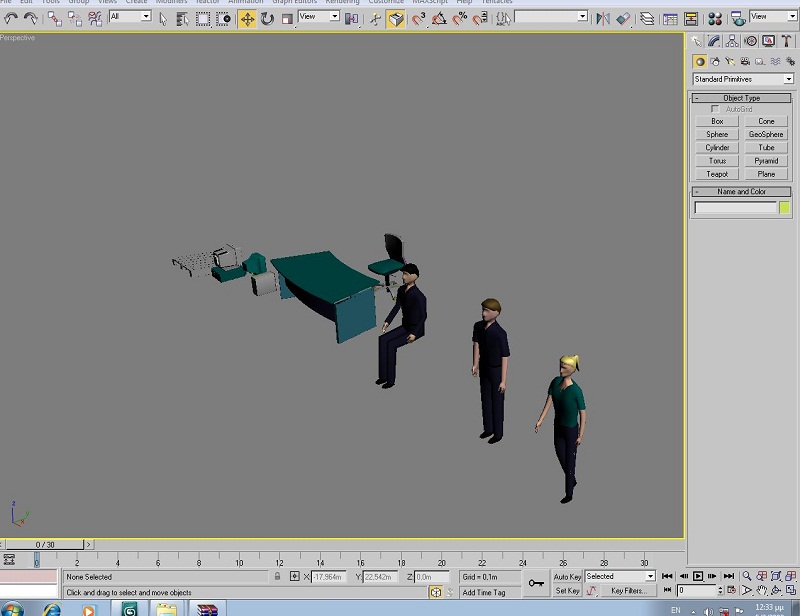Click the green object color swatch
The image size is (800, 616).
785,207
